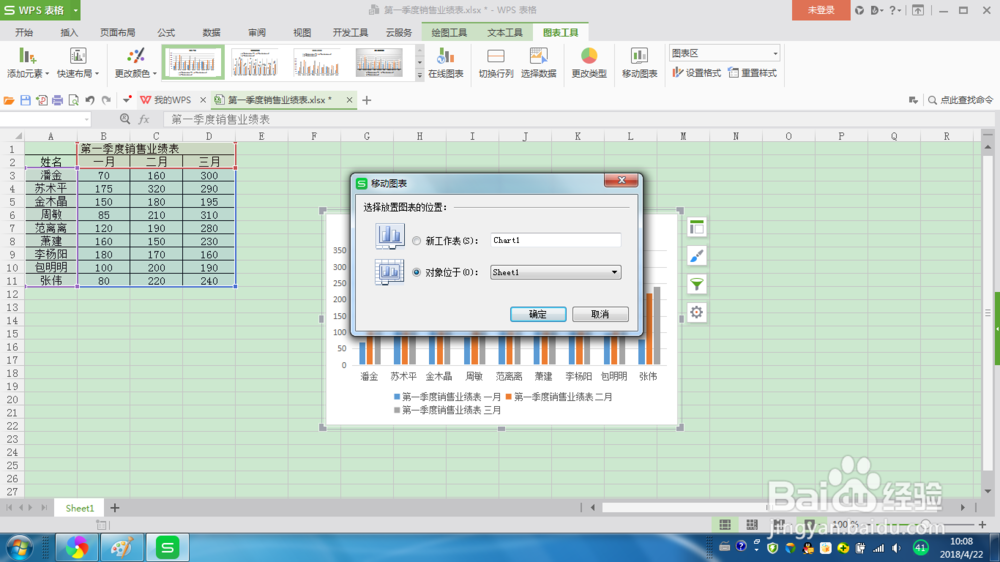Switch to 绘图工具 (Drawing Tools) tab

point(449,33)
